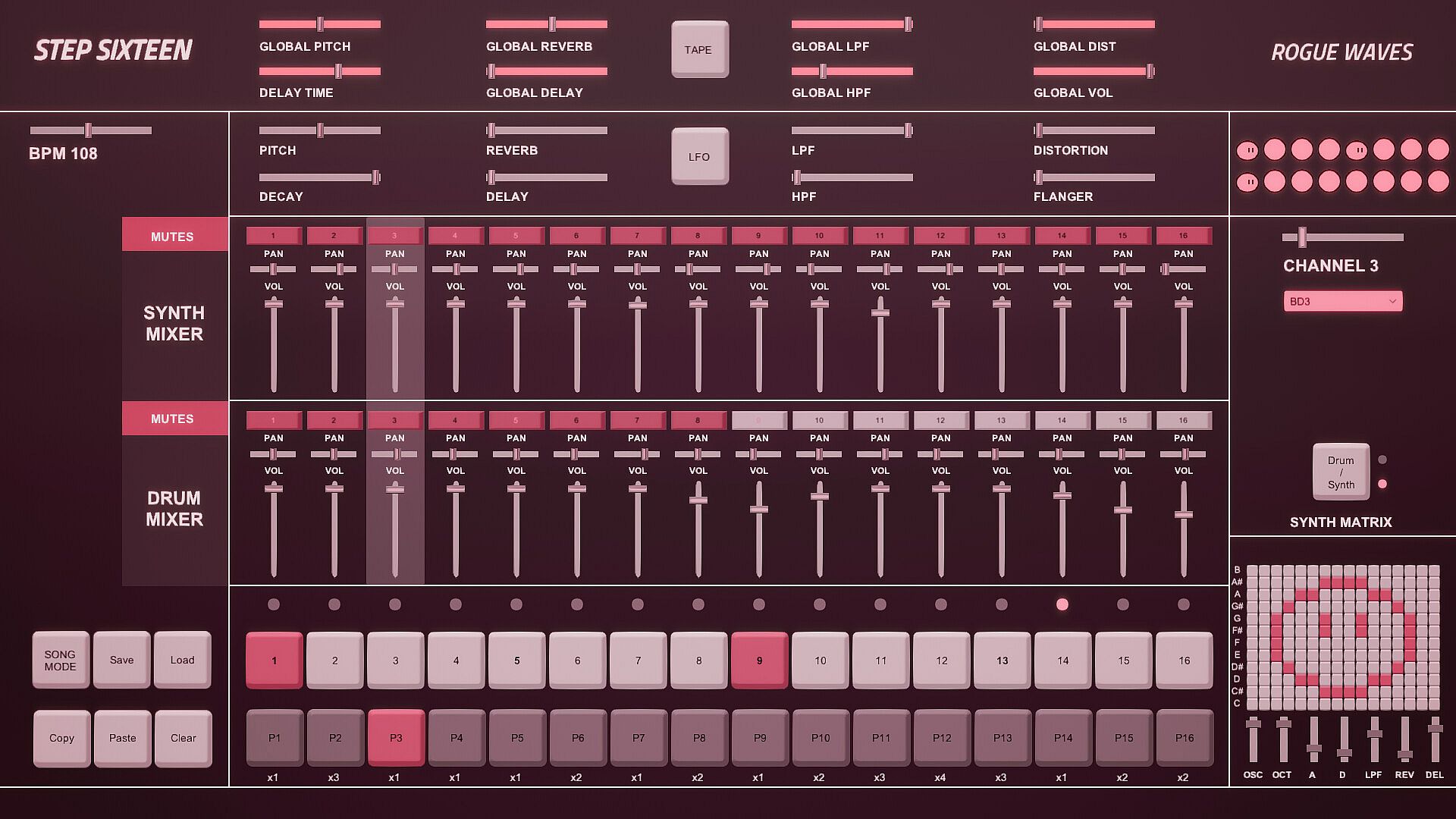
Task: Click the BPM slider handle
Action: [88, 130]
